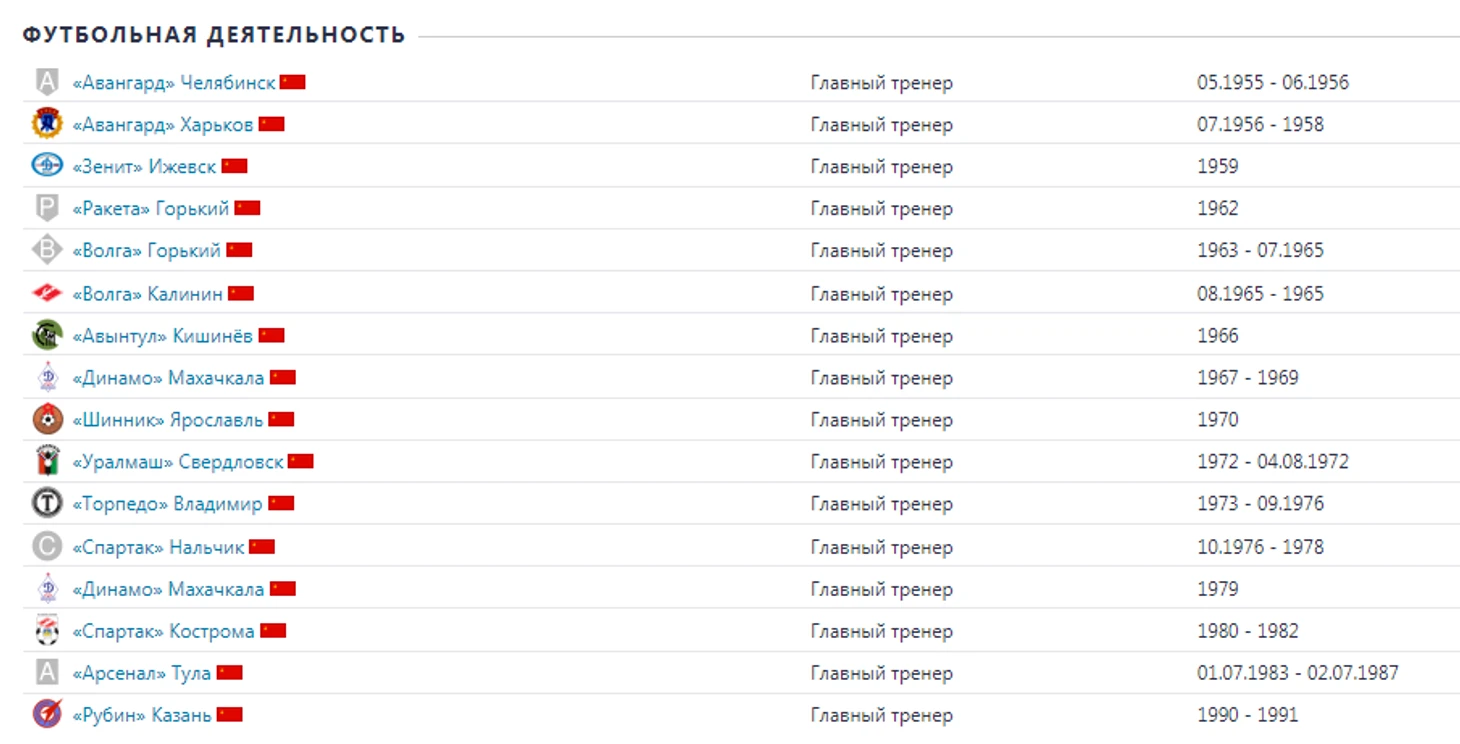Open the «Арсенал» Тула team link
Image resolution: width=1460 pixels, height=744 pixels.
(x=141, y=673)
